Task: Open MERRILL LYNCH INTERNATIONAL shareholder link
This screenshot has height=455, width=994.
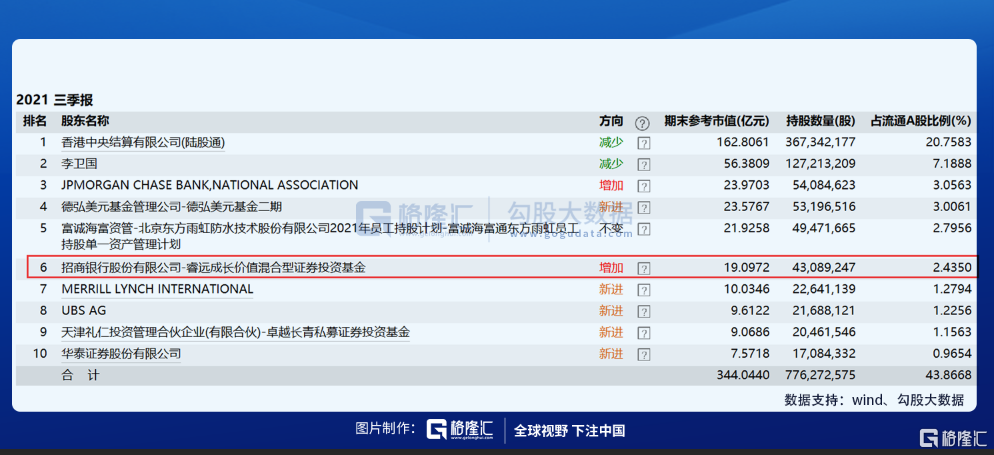Action: (x=157, y=289)
